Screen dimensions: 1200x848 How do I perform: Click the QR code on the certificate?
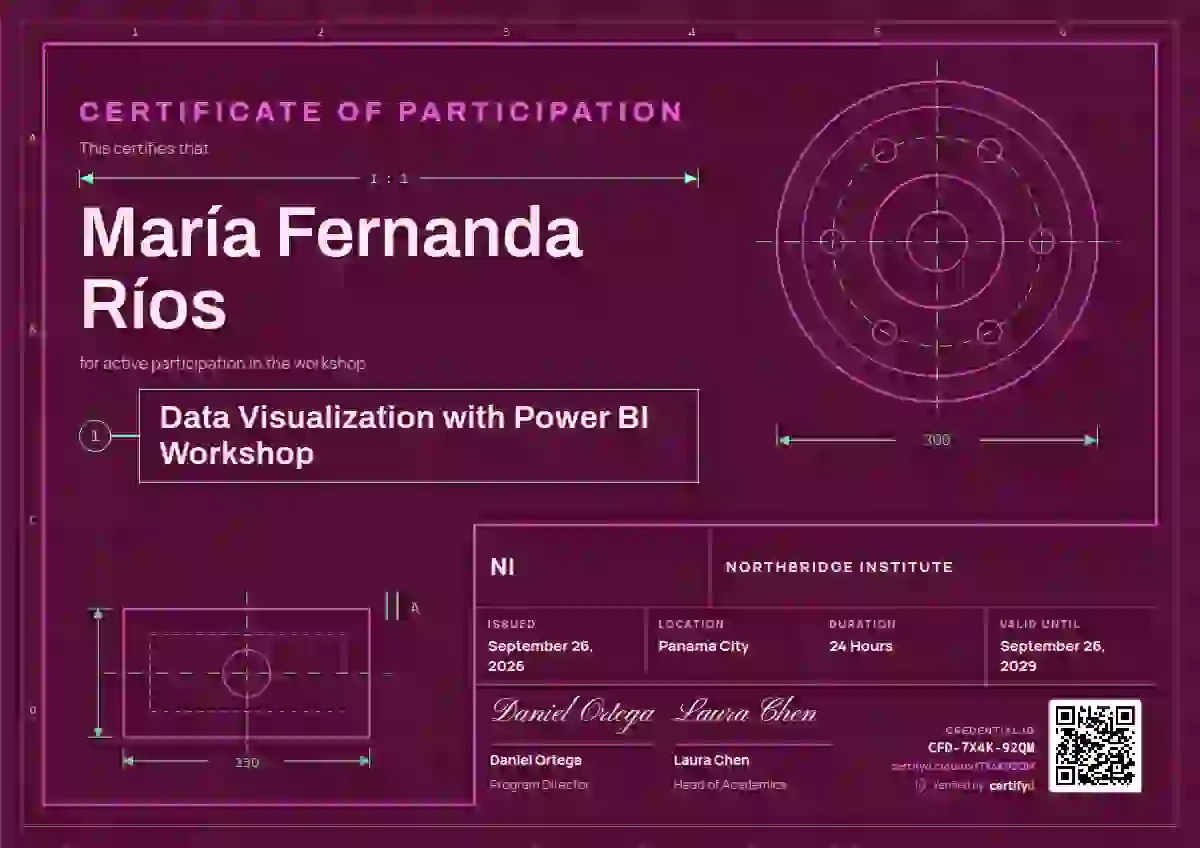coord(1095,746)
